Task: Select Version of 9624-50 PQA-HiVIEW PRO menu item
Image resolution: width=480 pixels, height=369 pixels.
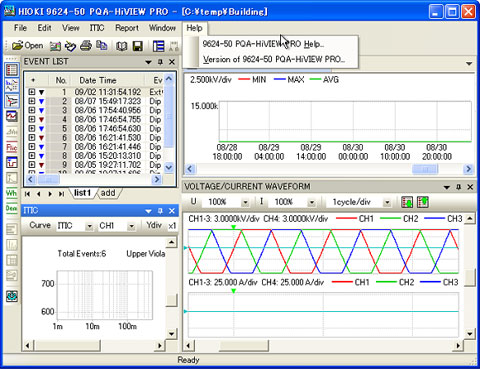Action: (x=274, y=59)
